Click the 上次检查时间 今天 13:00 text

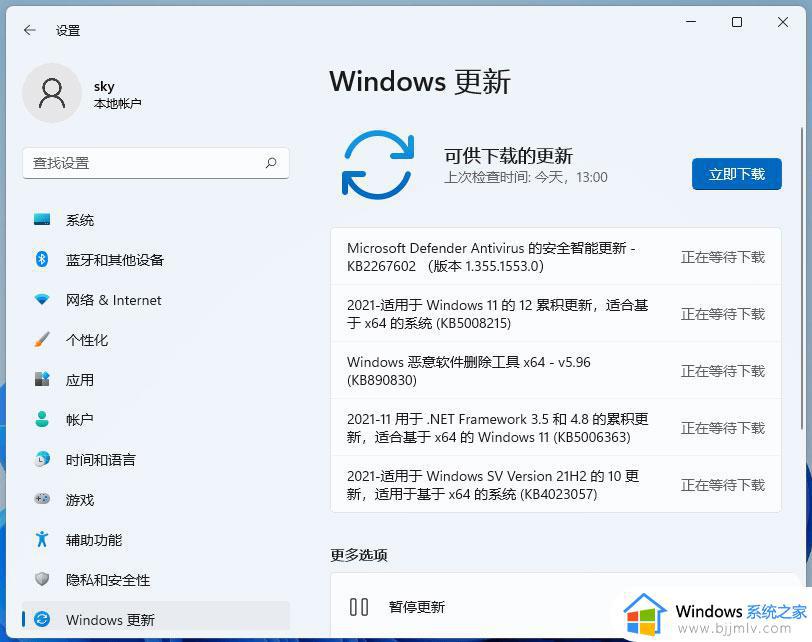526,177
